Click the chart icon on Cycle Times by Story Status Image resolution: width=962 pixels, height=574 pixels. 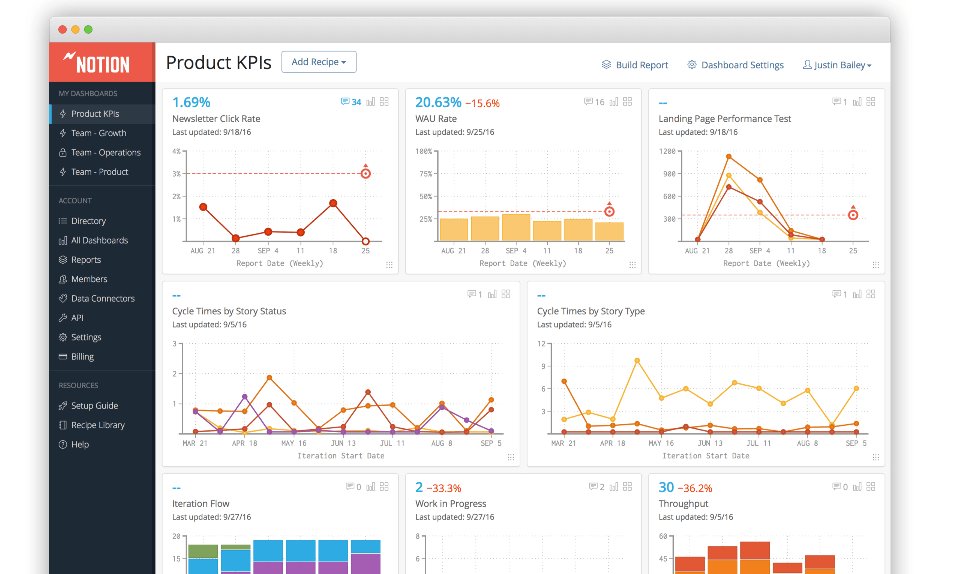tap(492, 294)
